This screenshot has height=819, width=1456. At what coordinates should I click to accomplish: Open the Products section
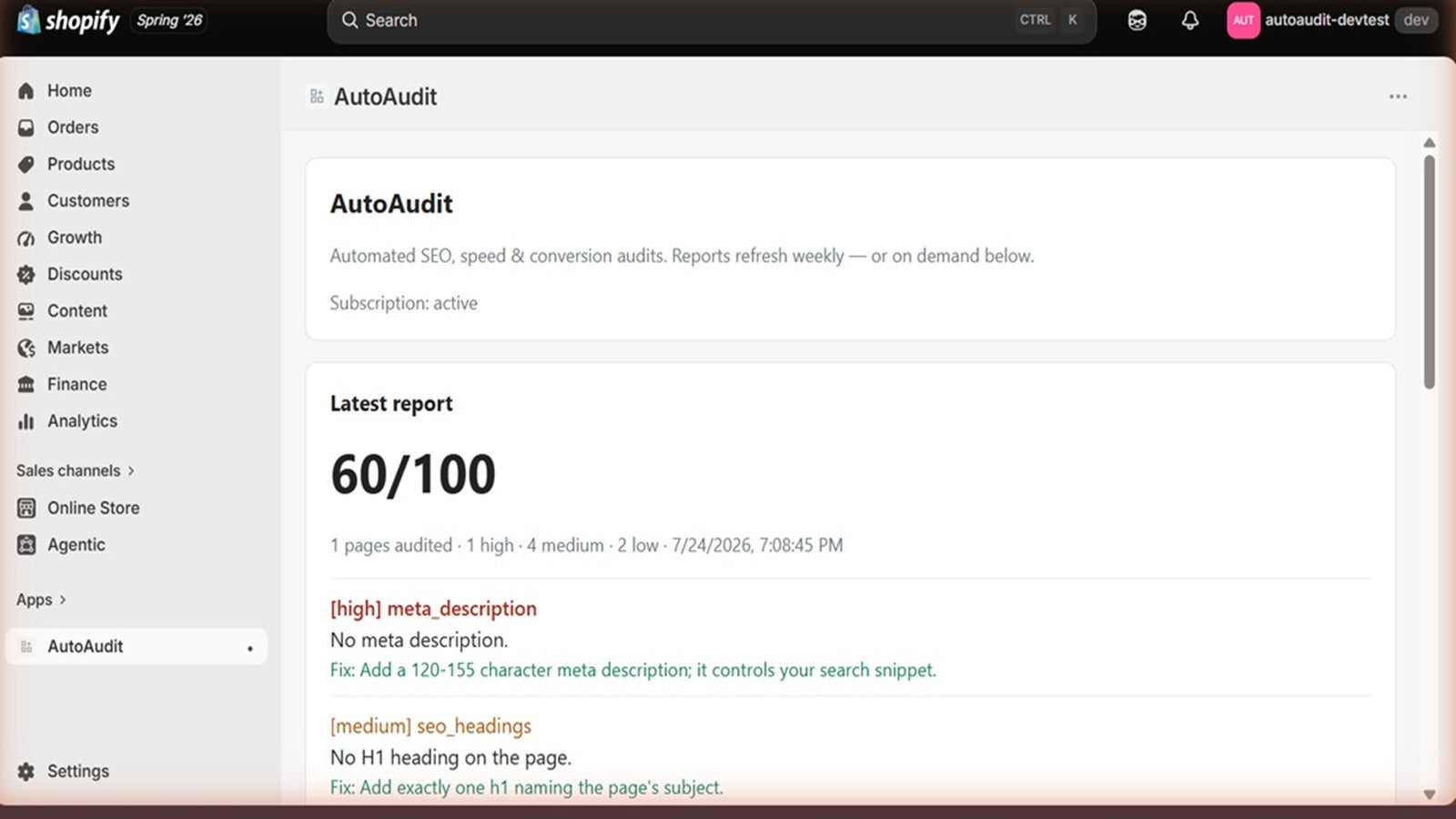(x=81, y=165)
